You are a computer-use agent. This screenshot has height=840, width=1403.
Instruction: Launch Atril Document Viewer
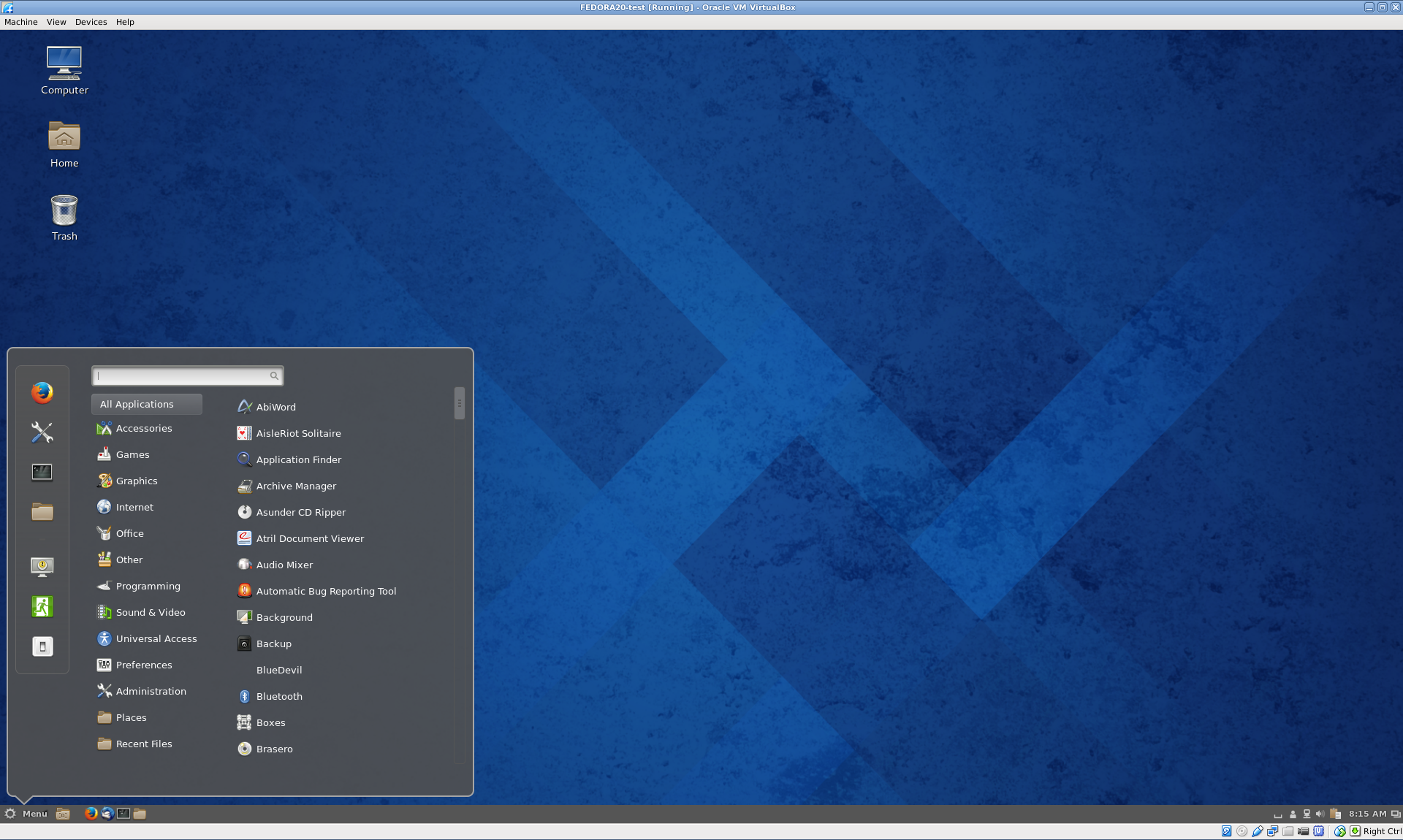point(310,539)
